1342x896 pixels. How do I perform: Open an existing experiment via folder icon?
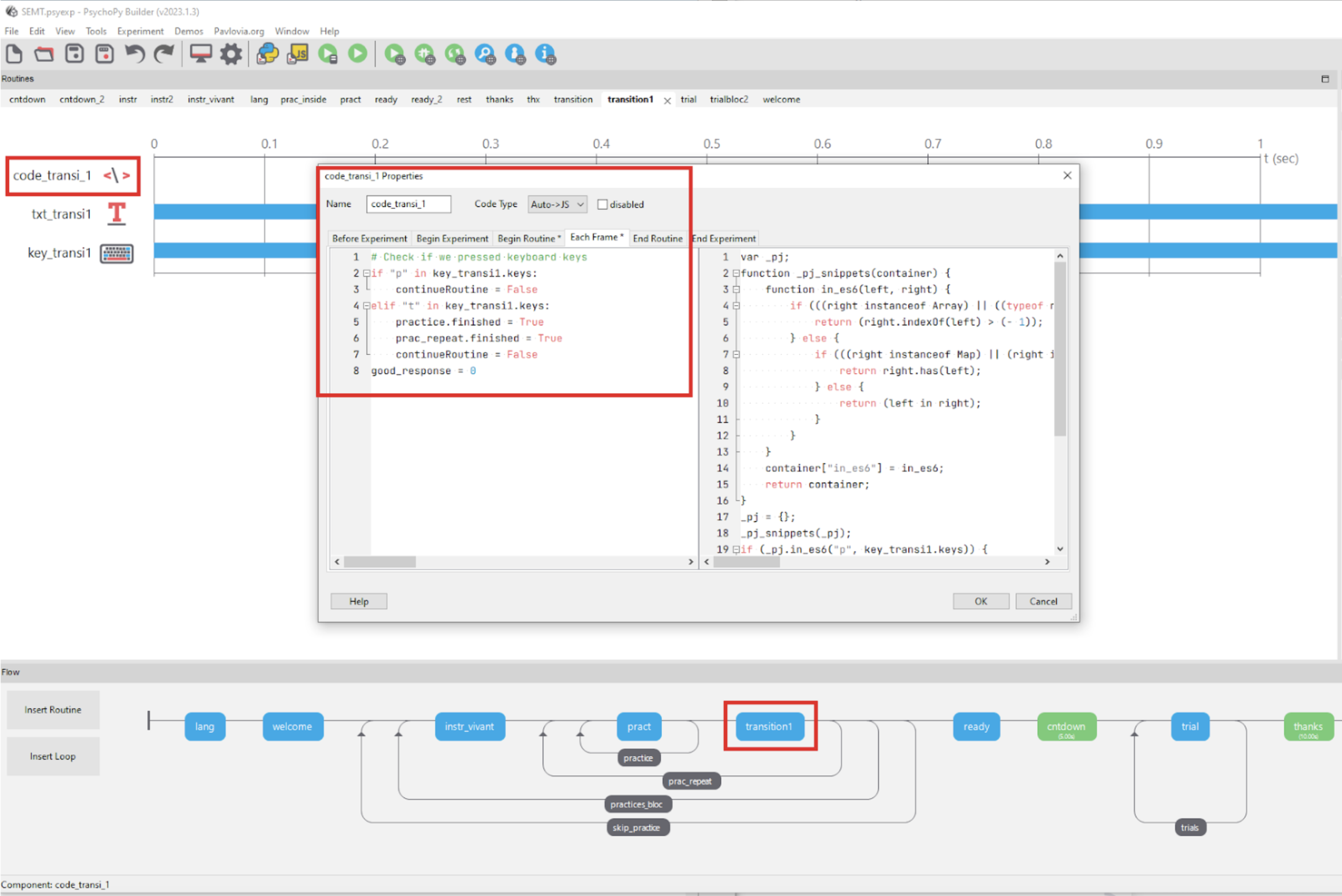coord(44,55)
